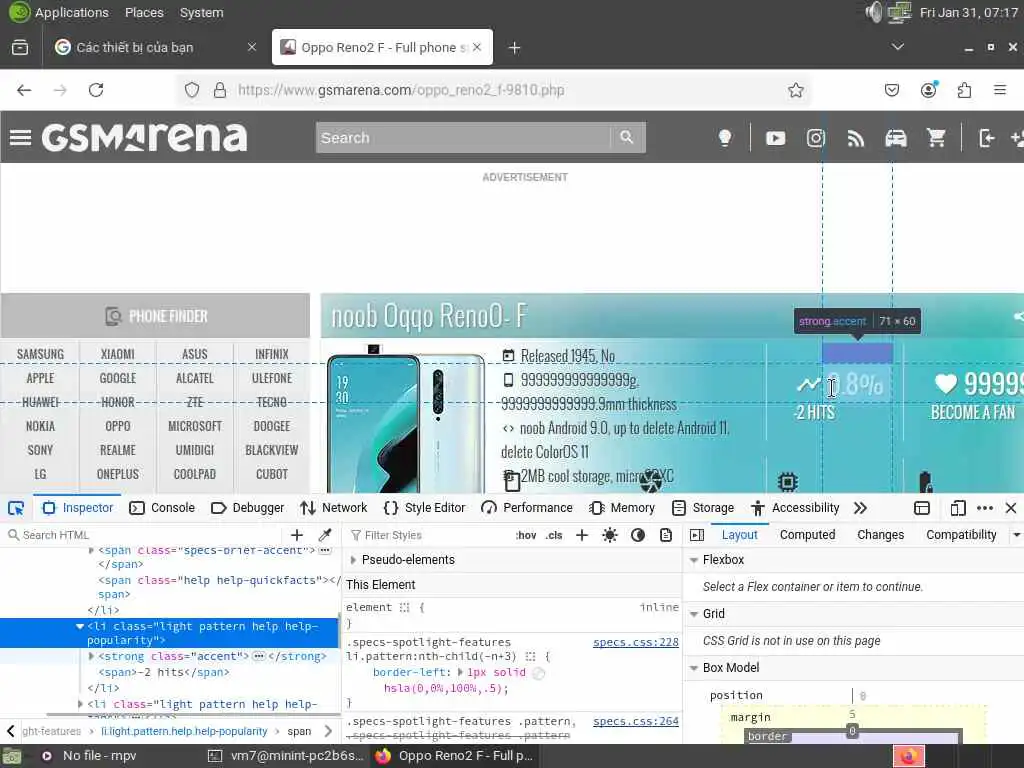
Task: Open the Changes sidebar tab
Action: 880,535
